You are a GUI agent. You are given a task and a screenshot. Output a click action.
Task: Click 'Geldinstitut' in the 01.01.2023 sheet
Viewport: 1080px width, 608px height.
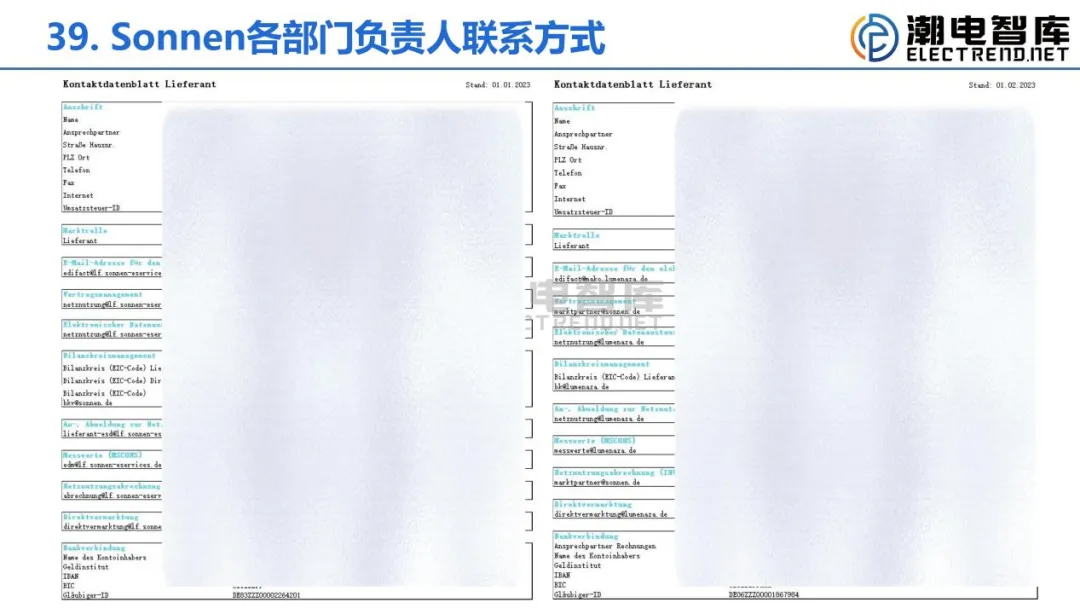pos(85,567)
